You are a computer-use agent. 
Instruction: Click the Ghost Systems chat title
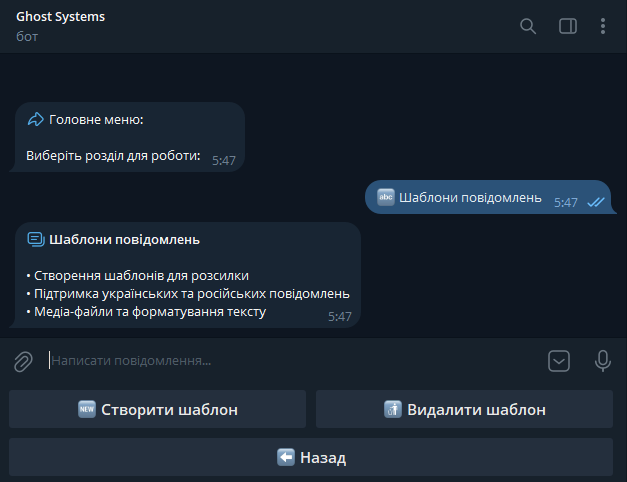click(60, 17)
